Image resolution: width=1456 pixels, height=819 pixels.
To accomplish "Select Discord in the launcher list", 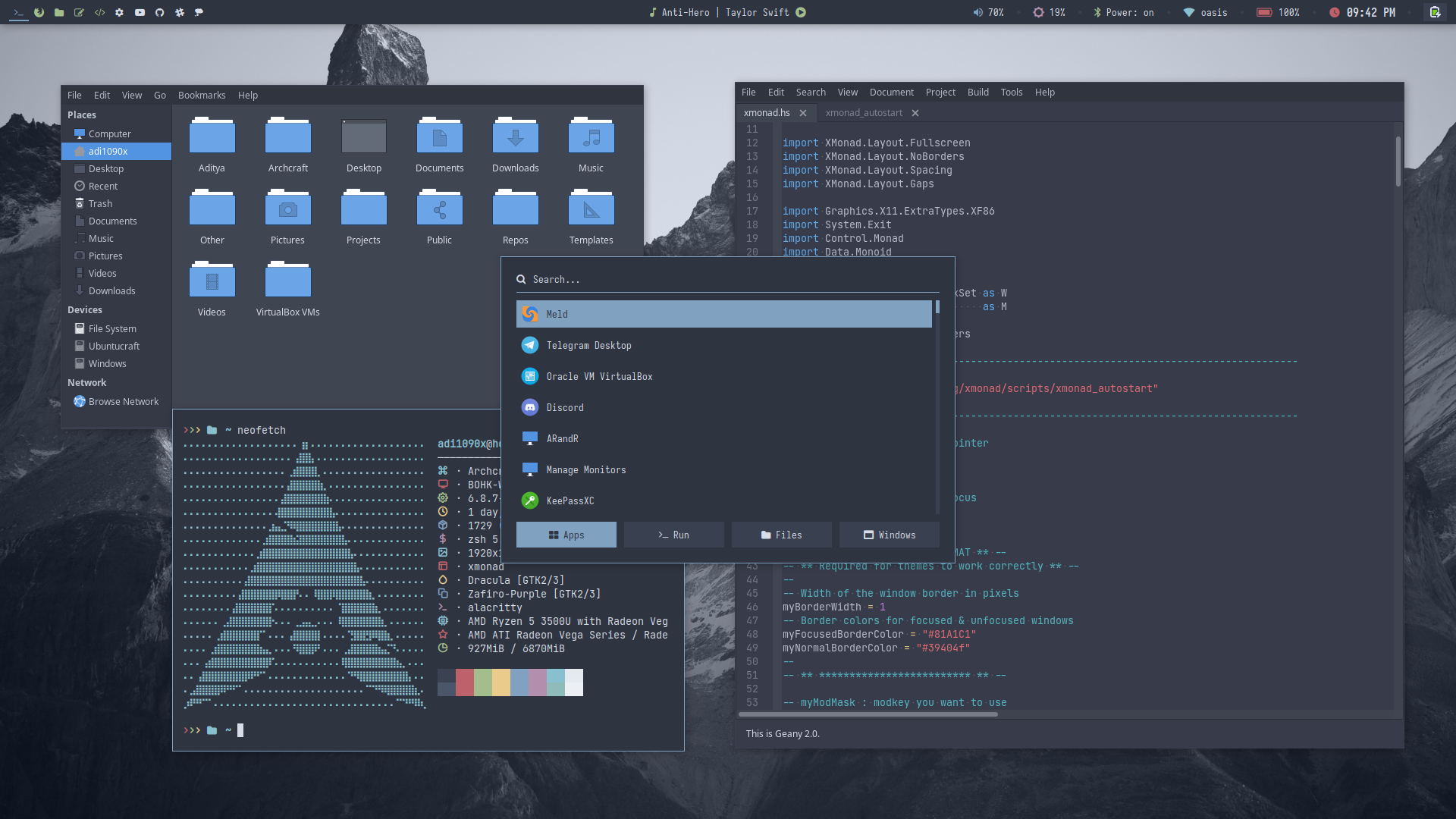I will [x=565, y=407].
